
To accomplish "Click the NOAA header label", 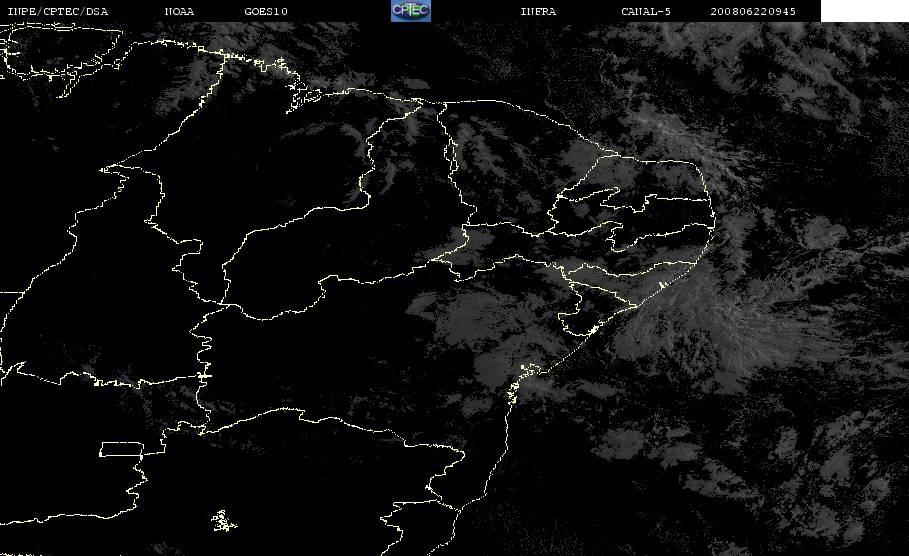I will (179, 12).
